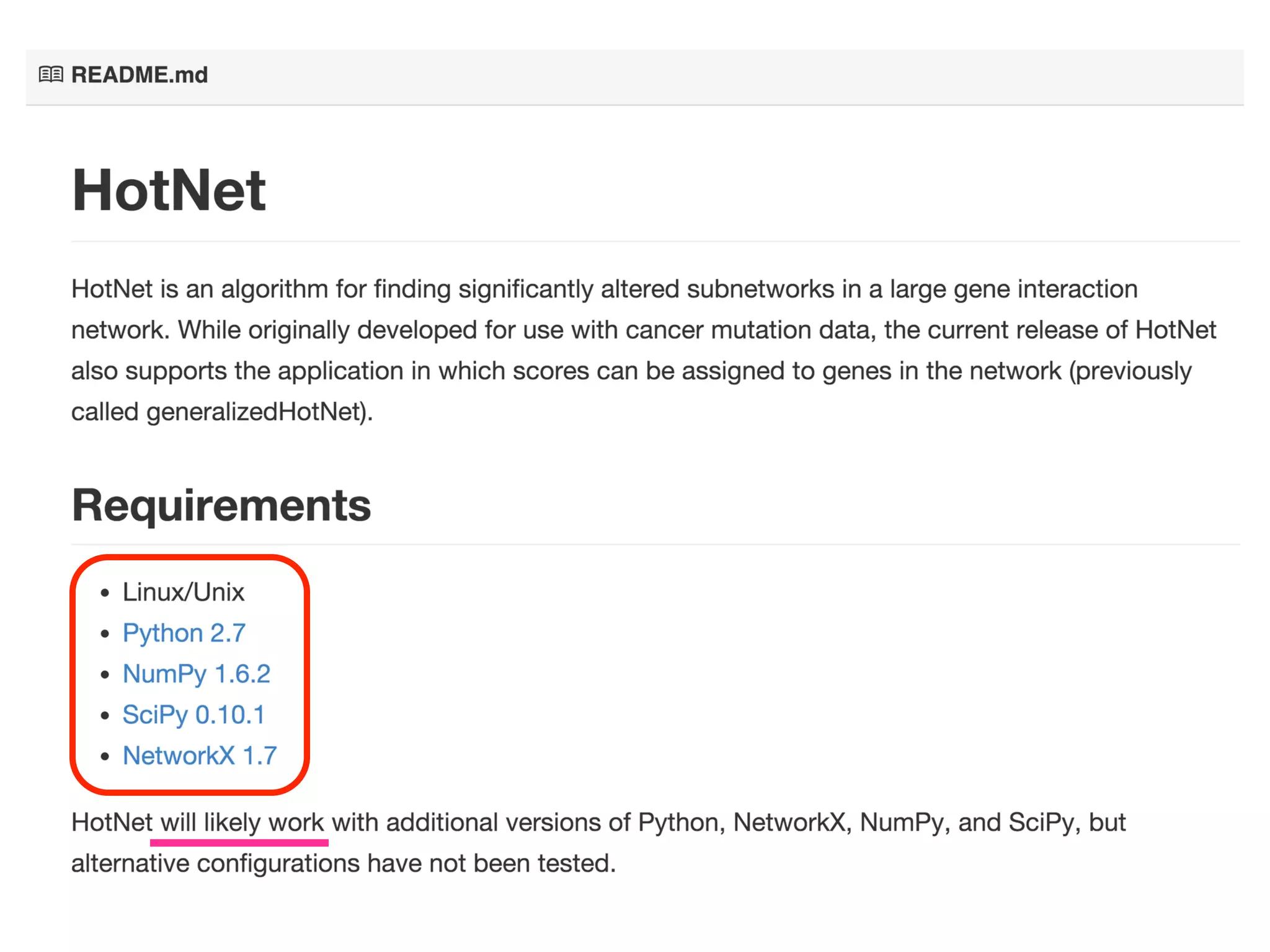Screen dimensions: 1270x952
Task: Follow the SciPy 0.10.1 link
Action: (x=193, y=715)
